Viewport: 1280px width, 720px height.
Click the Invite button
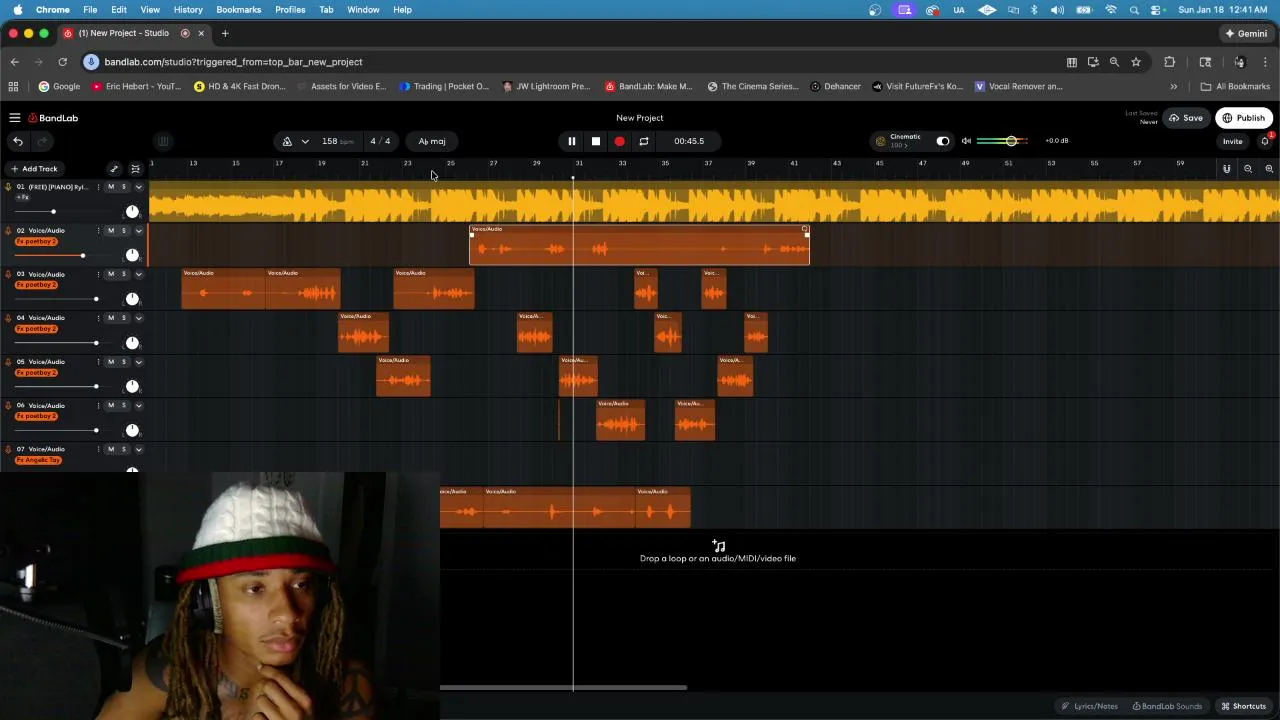click(1232, 141)
